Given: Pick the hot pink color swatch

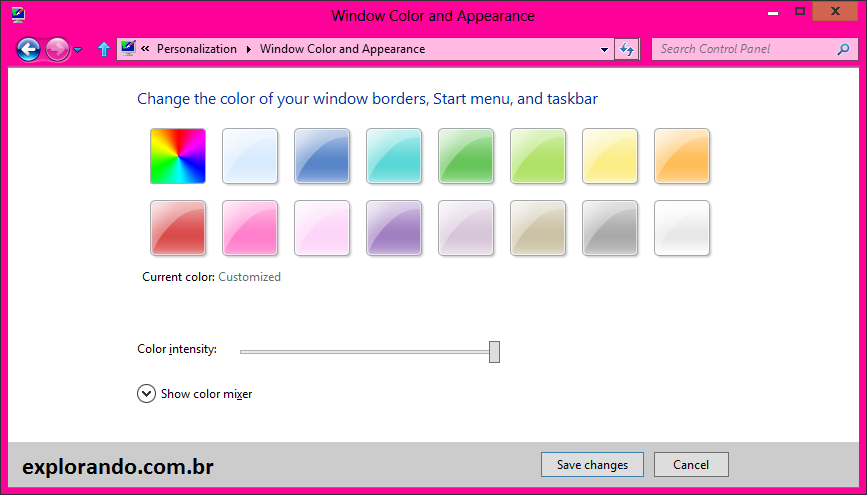Looking at the screenshot, I should coord(250,228).
